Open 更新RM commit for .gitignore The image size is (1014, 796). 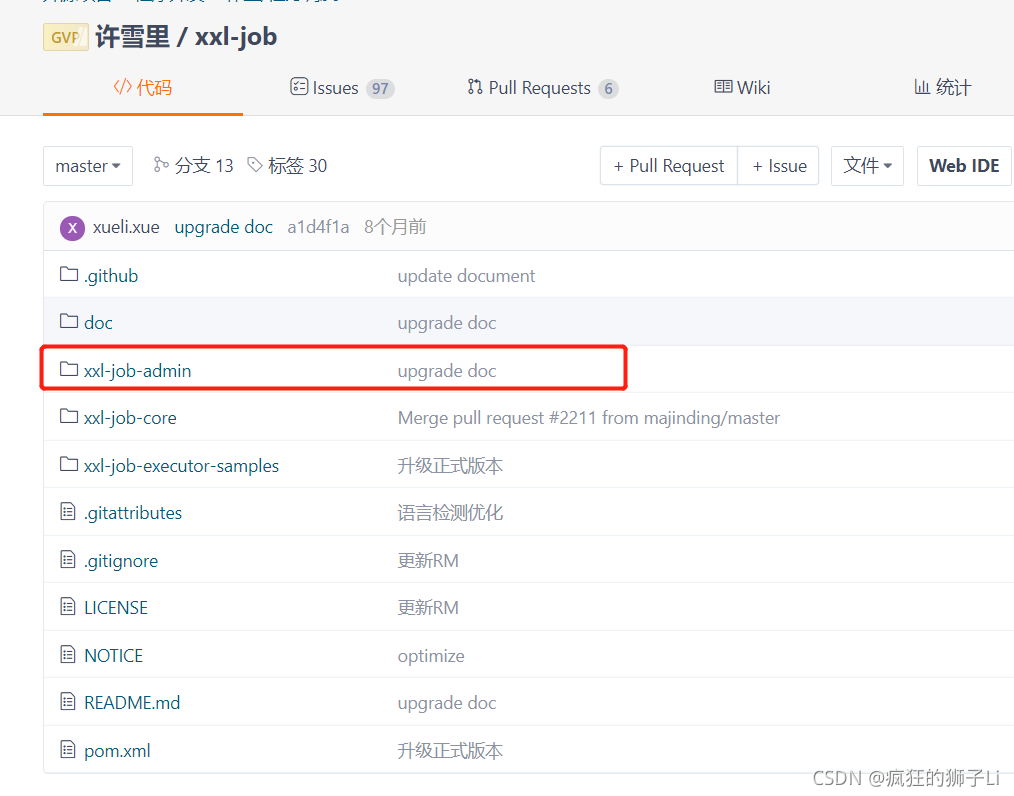[x=428, y=561]
